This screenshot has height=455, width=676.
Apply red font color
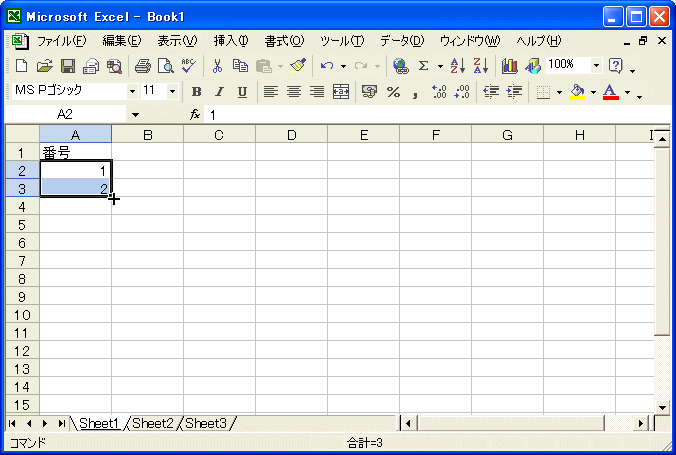pyautogui.click(x=610, y=92)
